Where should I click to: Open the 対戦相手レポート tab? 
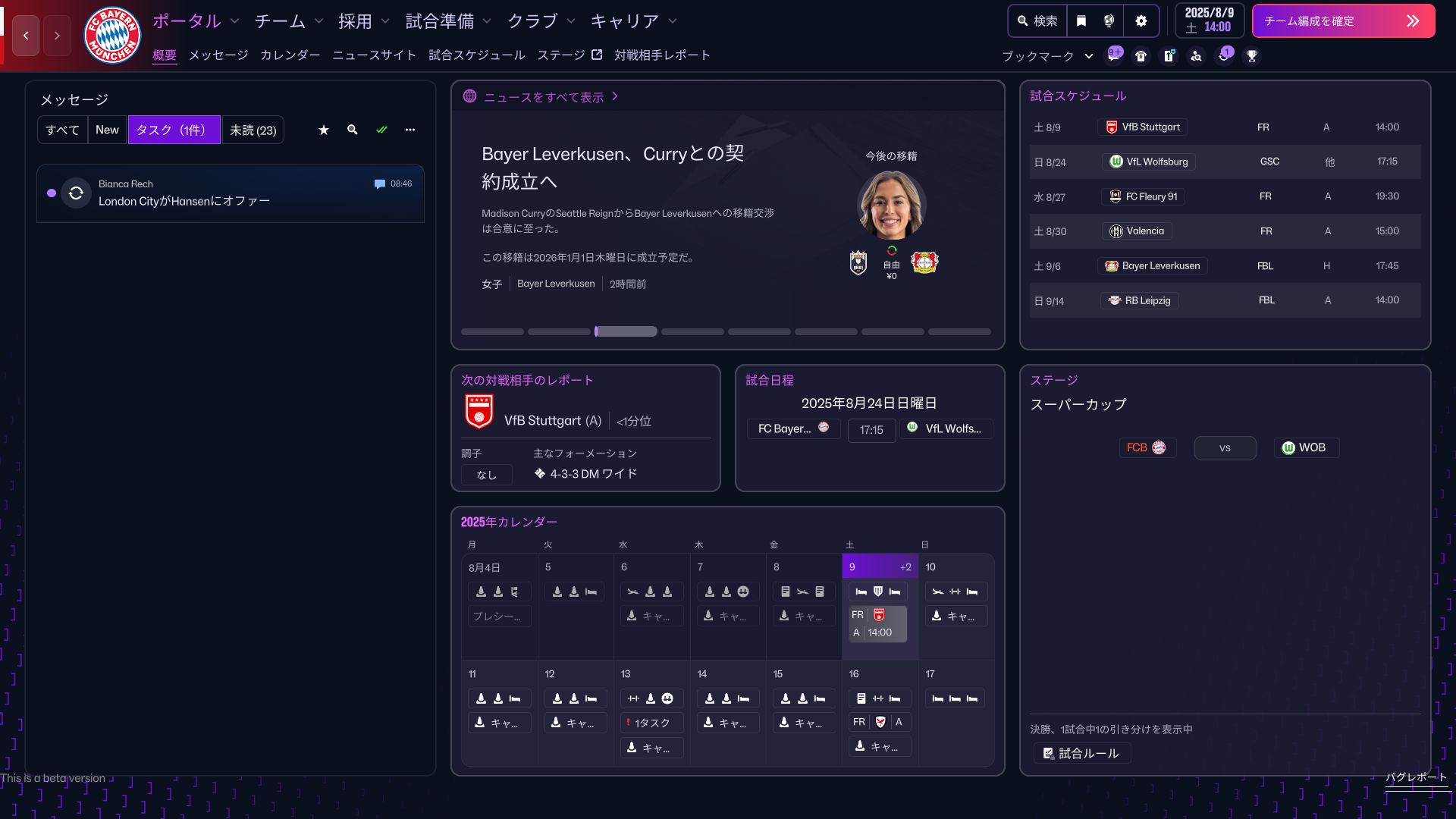point(662,55)
